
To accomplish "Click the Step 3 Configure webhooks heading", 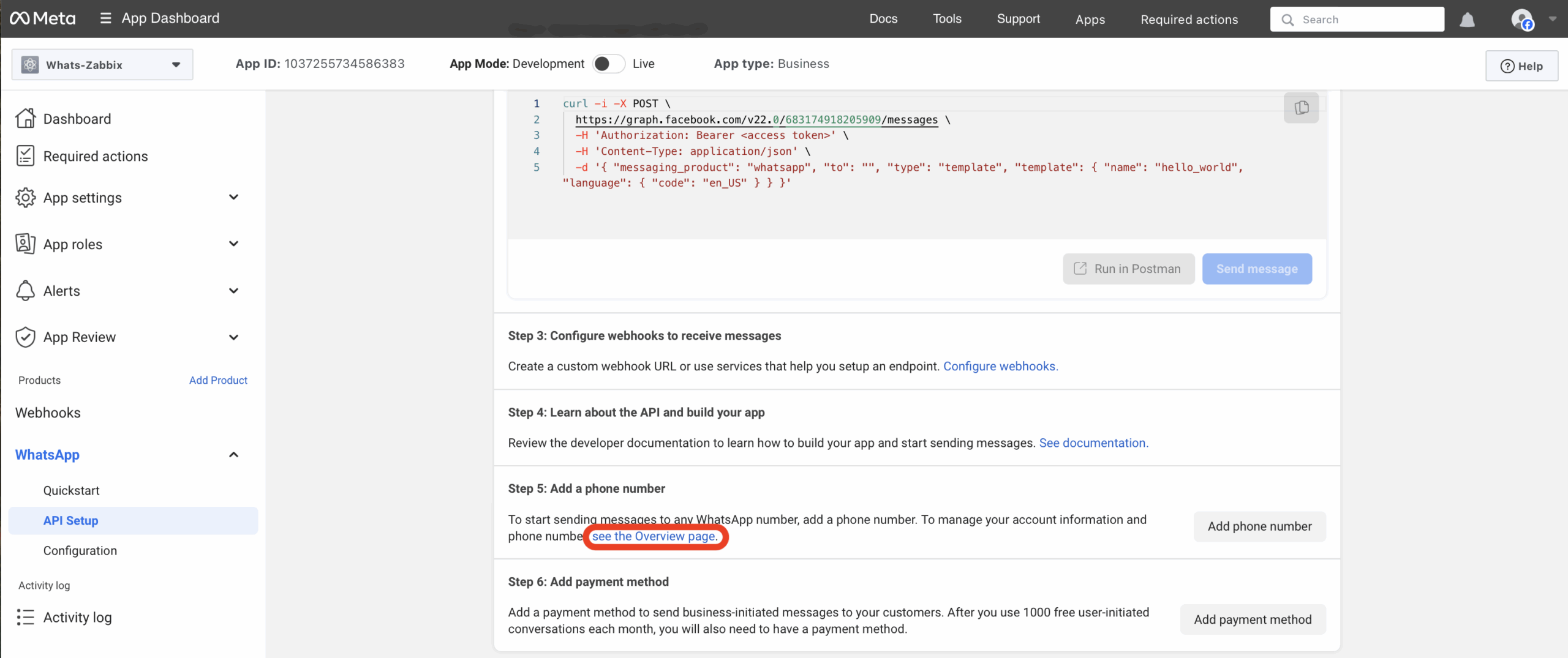I will click(644, 335).
